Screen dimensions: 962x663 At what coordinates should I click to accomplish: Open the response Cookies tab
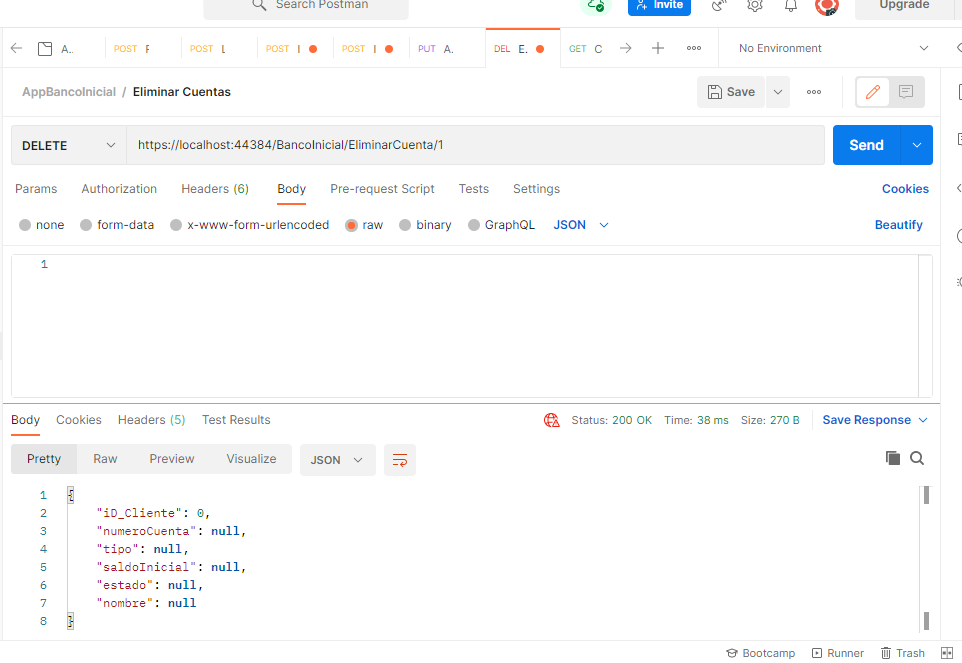click(x=79, y=420)
